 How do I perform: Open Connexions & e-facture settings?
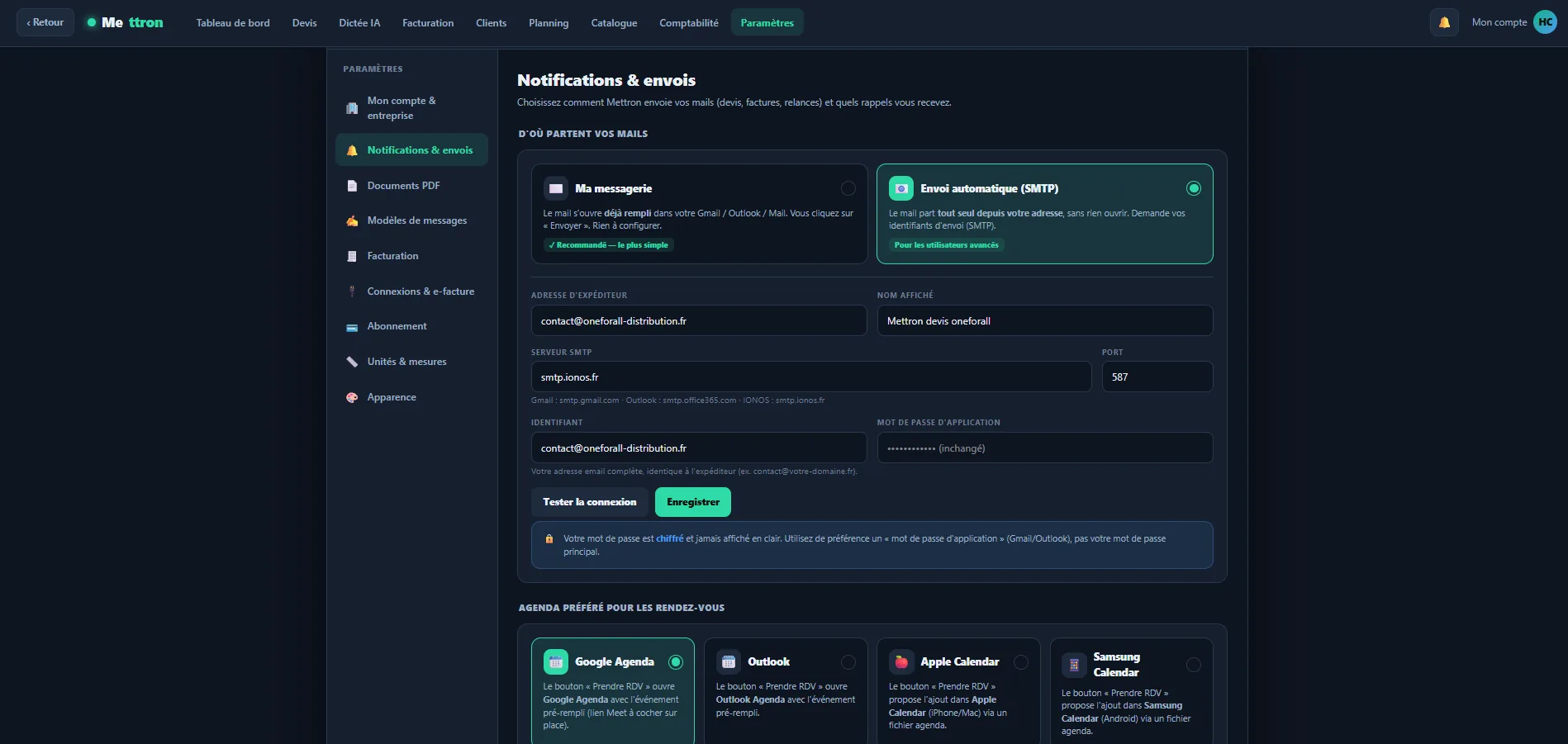coord(411,291)
